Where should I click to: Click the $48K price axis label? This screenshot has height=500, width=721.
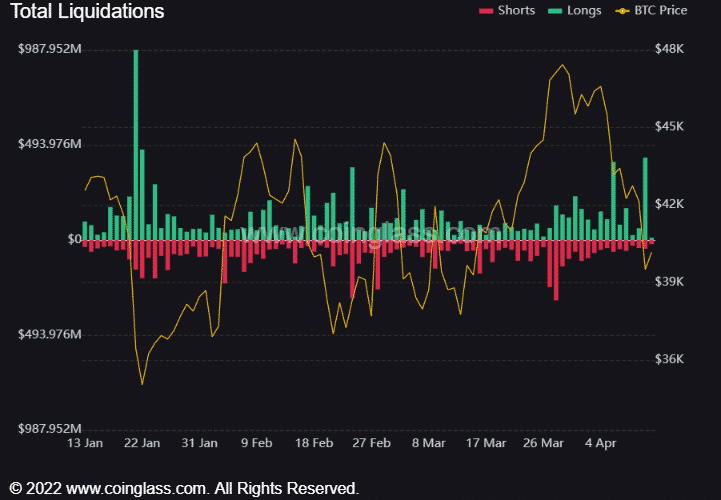point(670,49)
